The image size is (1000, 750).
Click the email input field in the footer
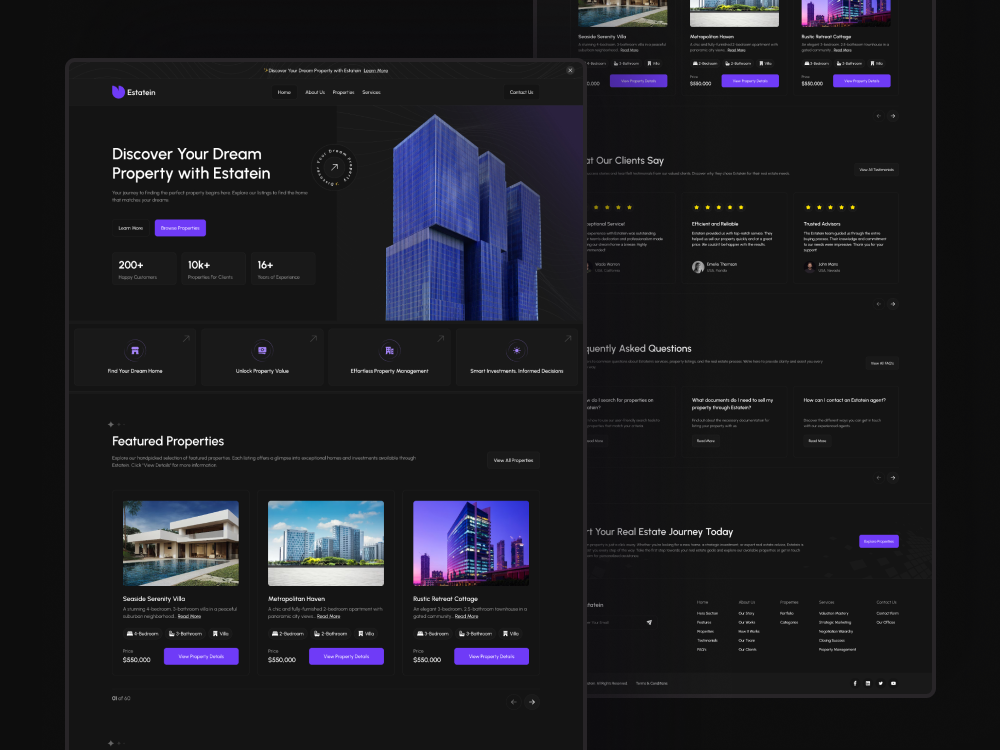605,621
